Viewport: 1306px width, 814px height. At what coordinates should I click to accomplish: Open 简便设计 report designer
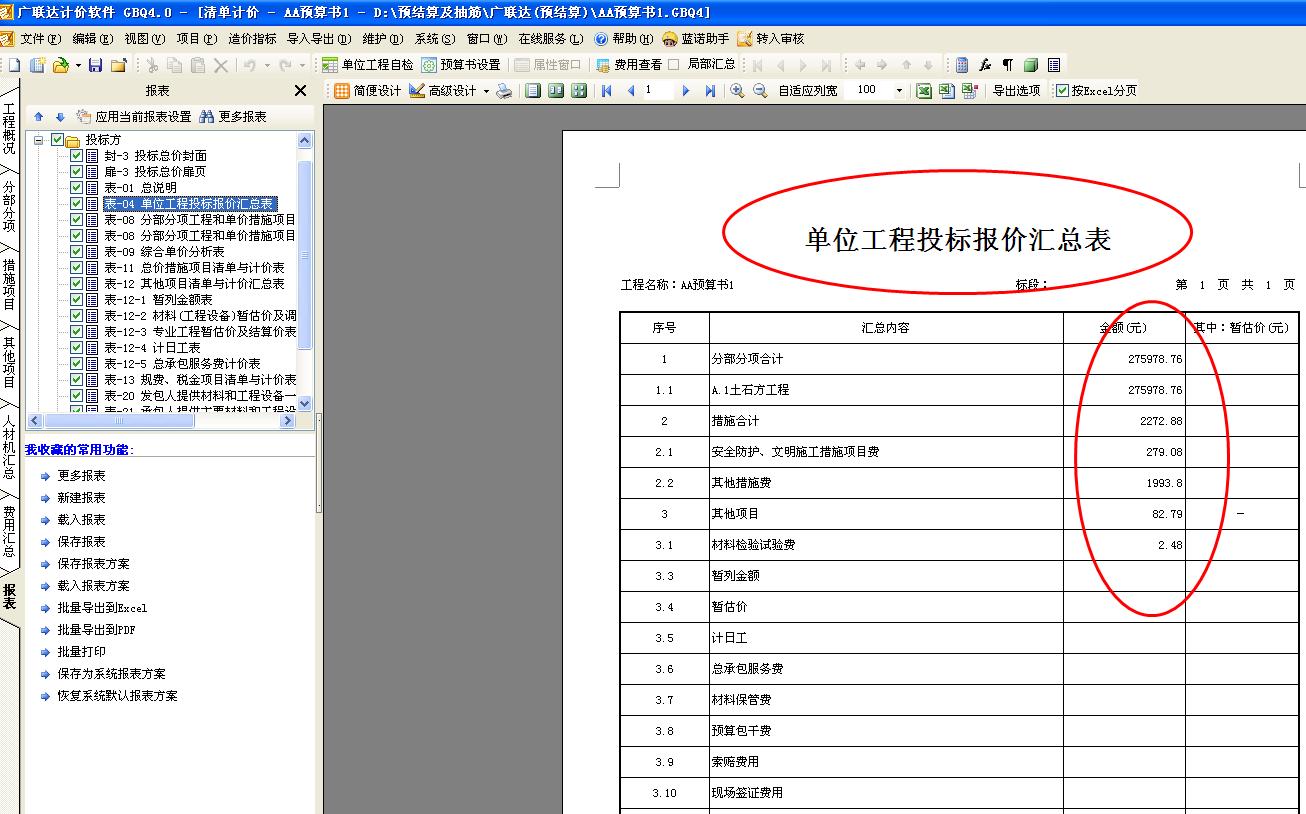point(367,90)
